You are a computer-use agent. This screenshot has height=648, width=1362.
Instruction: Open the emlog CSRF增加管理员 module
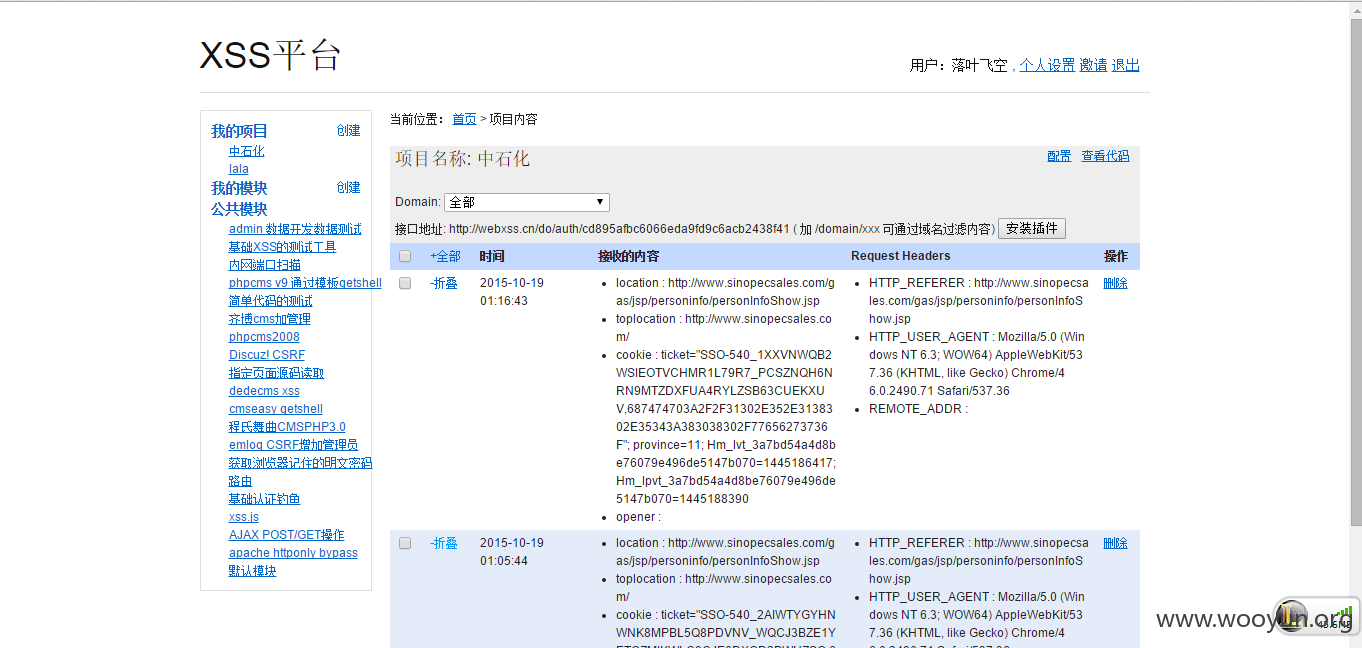click(x=293, y=445)
